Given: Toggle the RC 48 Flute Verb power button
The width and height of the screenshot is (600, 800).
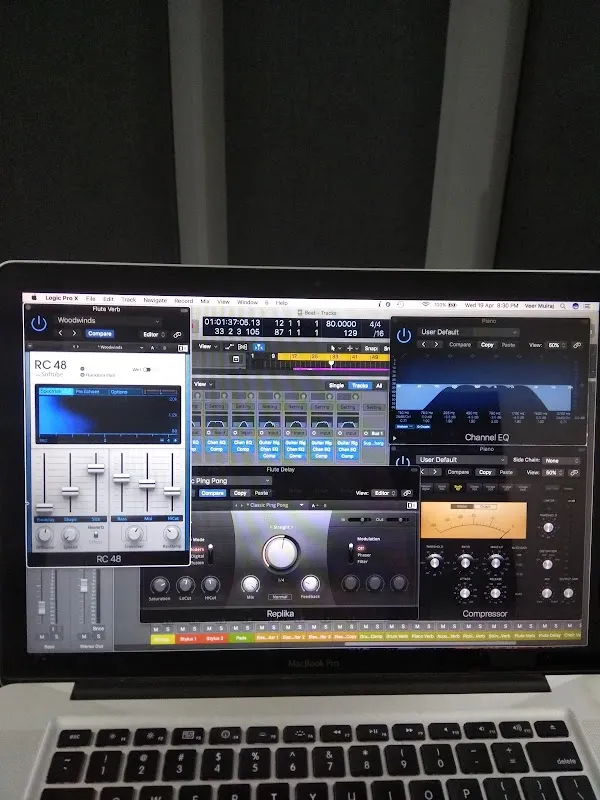Looking at the screenshot, I should (39, 323).
